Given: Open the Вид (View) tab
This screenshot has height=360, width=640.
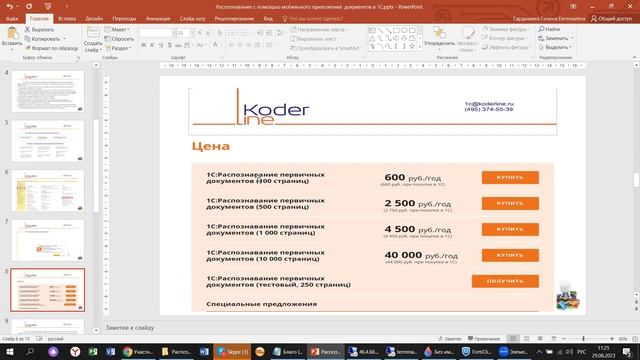Looking at the screenshot, I should (x=268, y=18).
